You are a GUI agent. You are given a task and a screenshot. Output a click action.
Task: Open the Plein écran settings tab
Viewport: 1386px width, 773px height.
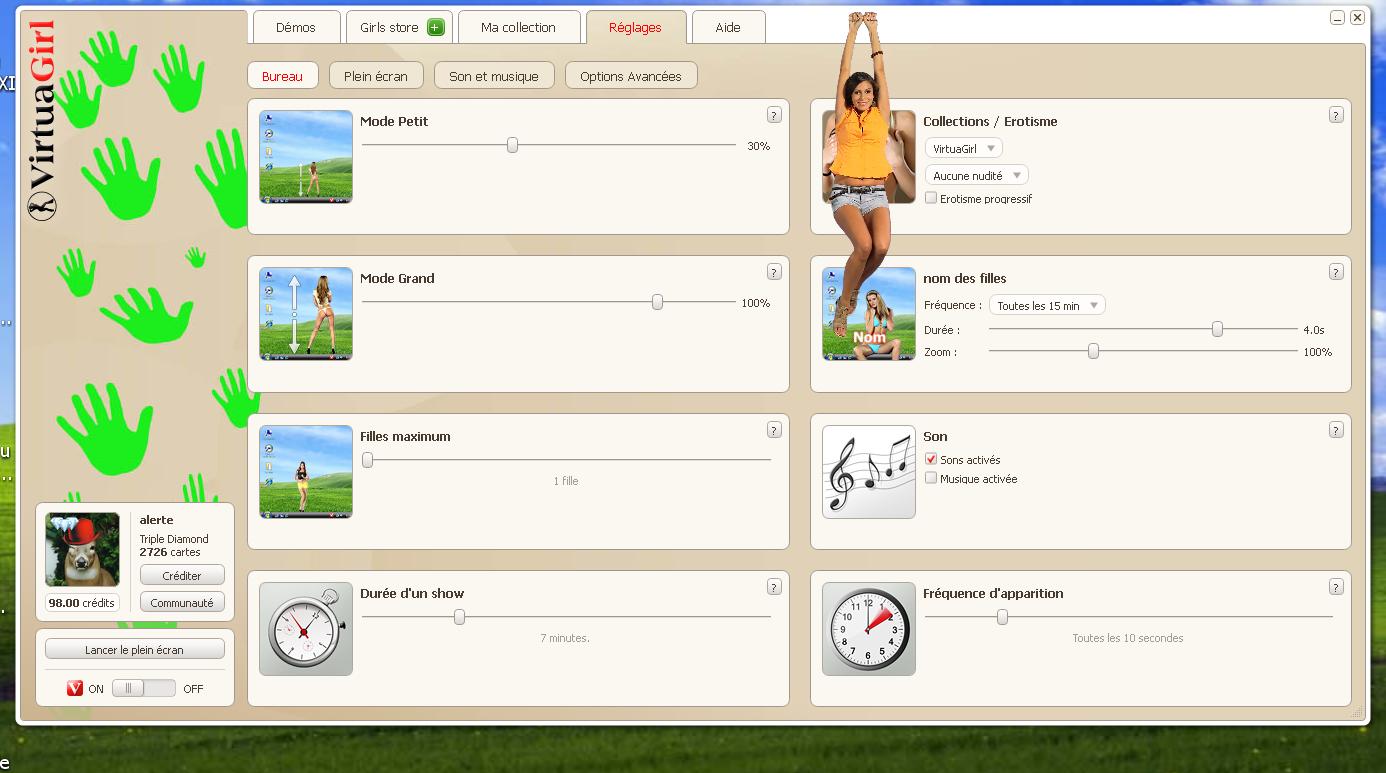point(376,76)
